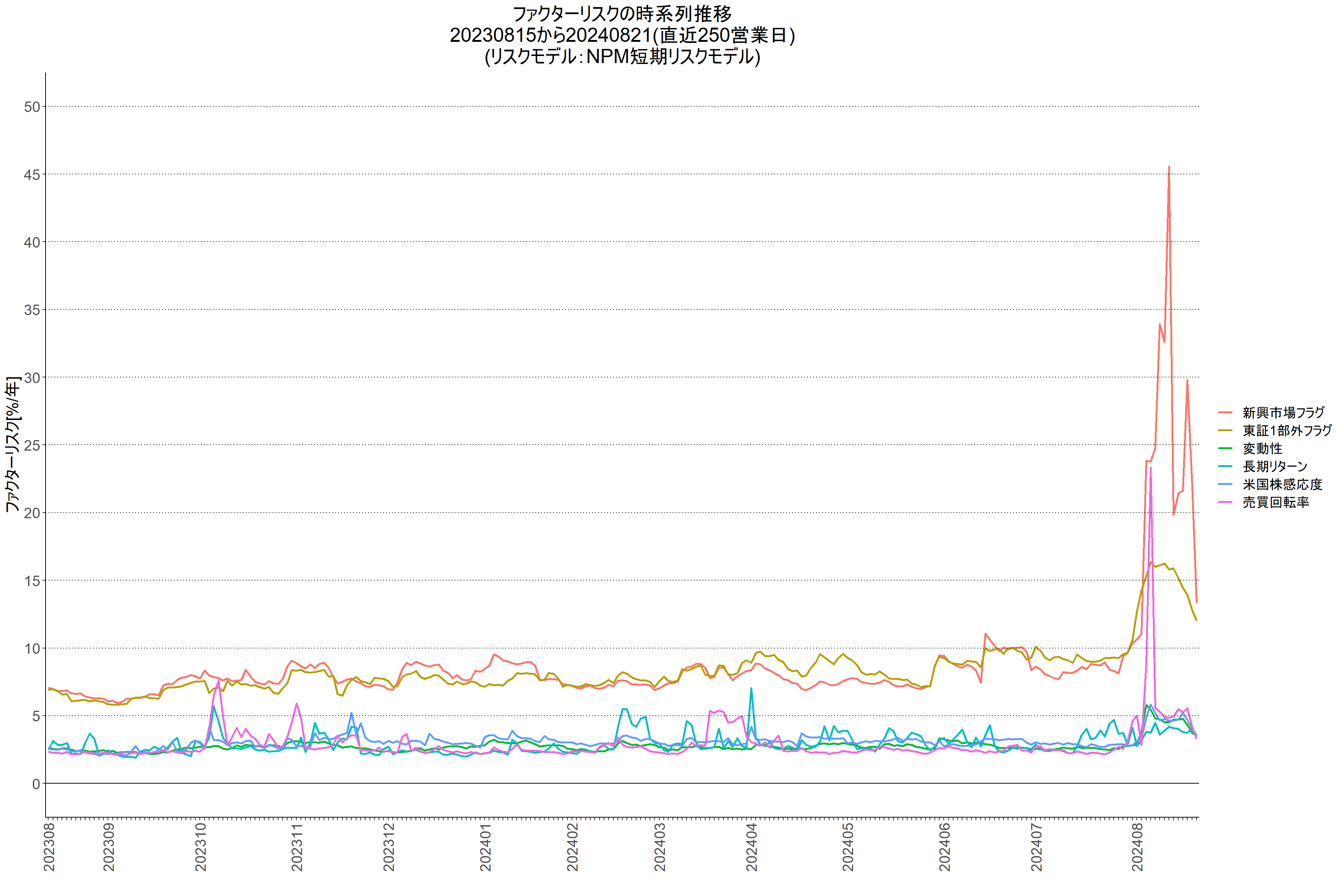Click the teal 長期リターン legend swatch
Viewport: 1344px width, 896px height.
[x=1225, y=466]
